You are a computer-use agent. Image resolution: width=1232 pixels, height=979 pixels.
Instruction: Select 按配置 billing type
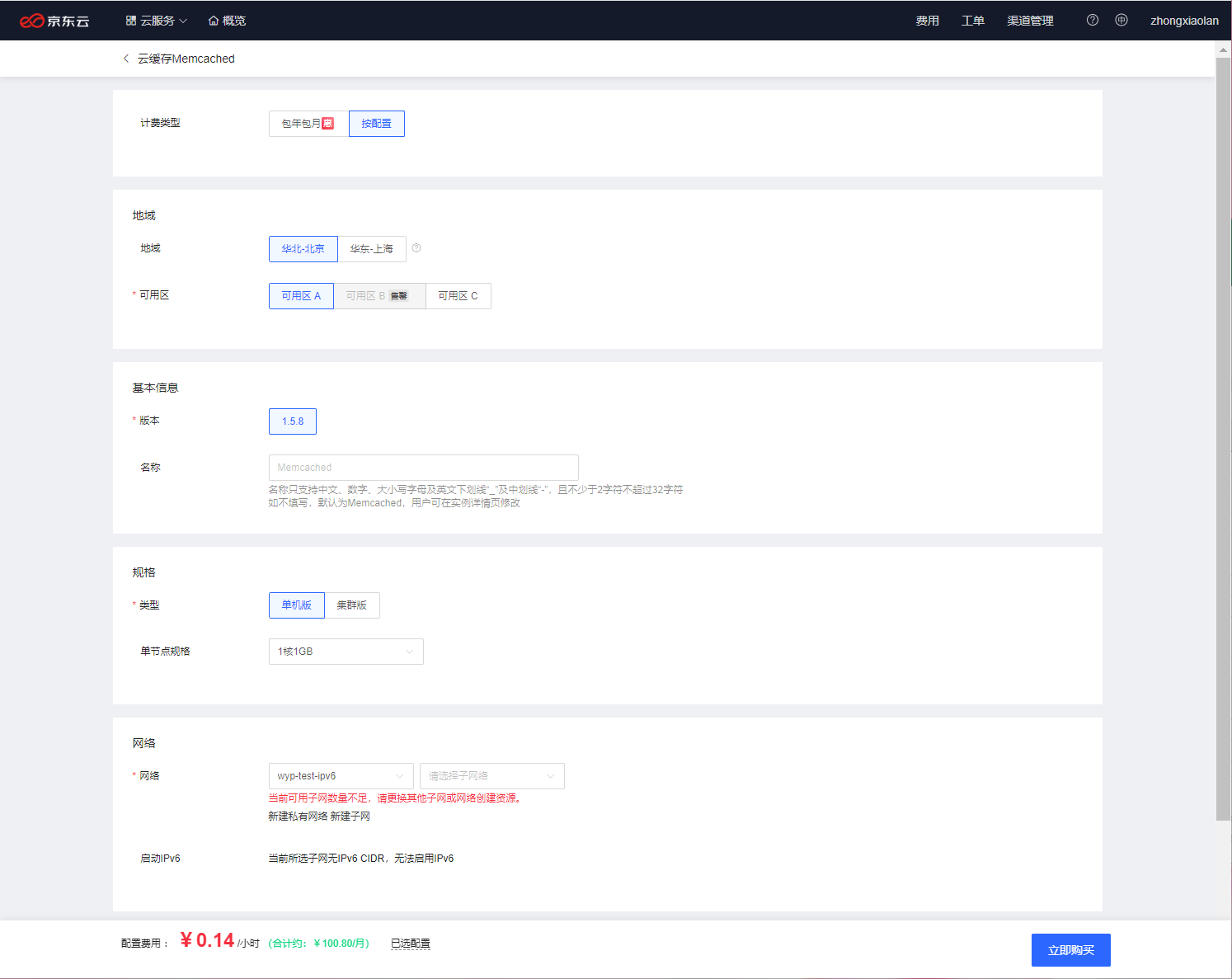(377, 124)
